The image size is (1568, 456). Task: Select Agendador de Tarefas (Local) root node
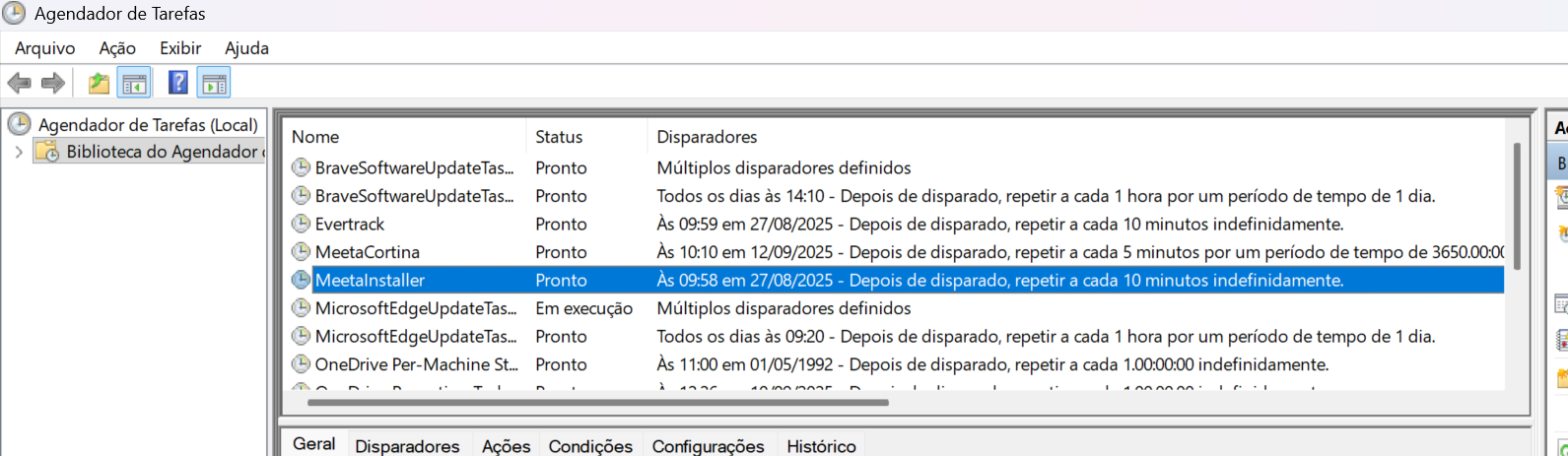point(148,125)
